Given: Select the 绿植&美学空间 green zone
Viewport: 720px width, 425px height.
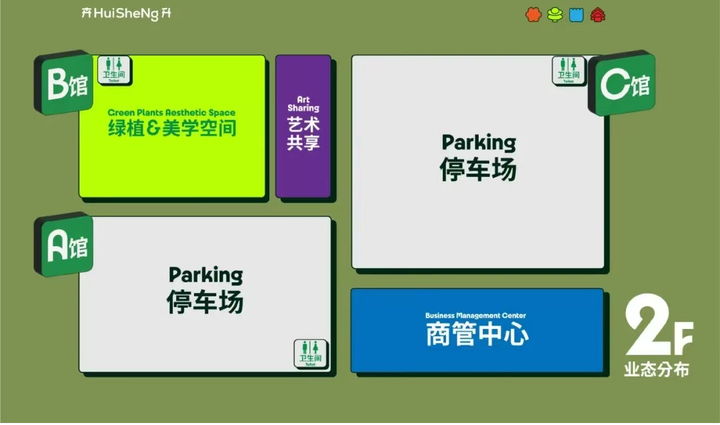Looking at the screenshot, I should tap(172, 127).
